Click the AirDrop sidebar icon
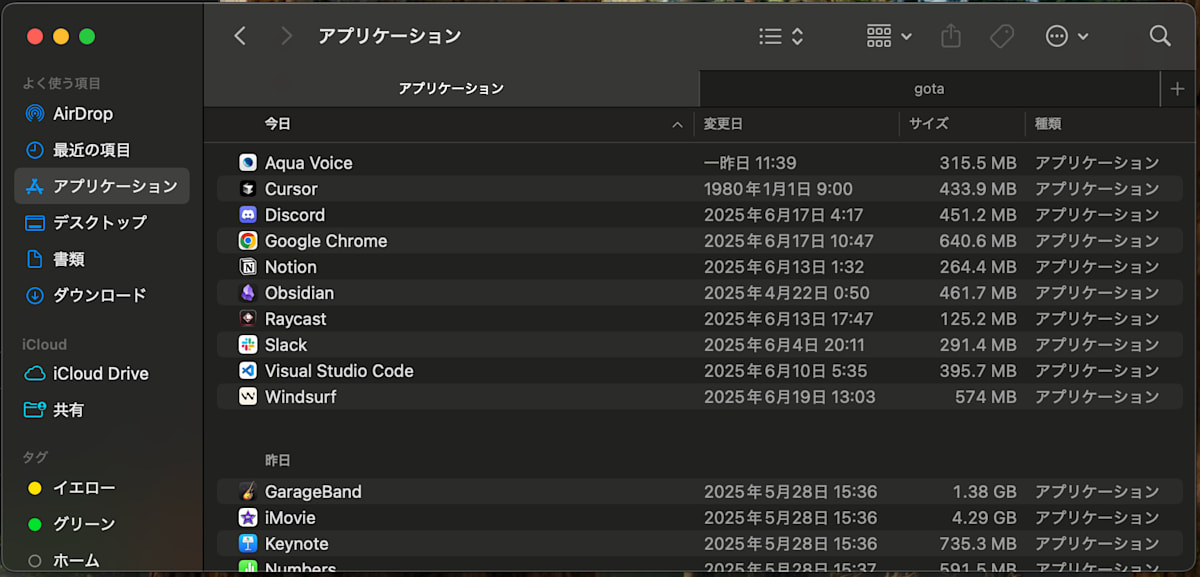Viewport: 1200px width, 577px height. click(x=35, y=114)
